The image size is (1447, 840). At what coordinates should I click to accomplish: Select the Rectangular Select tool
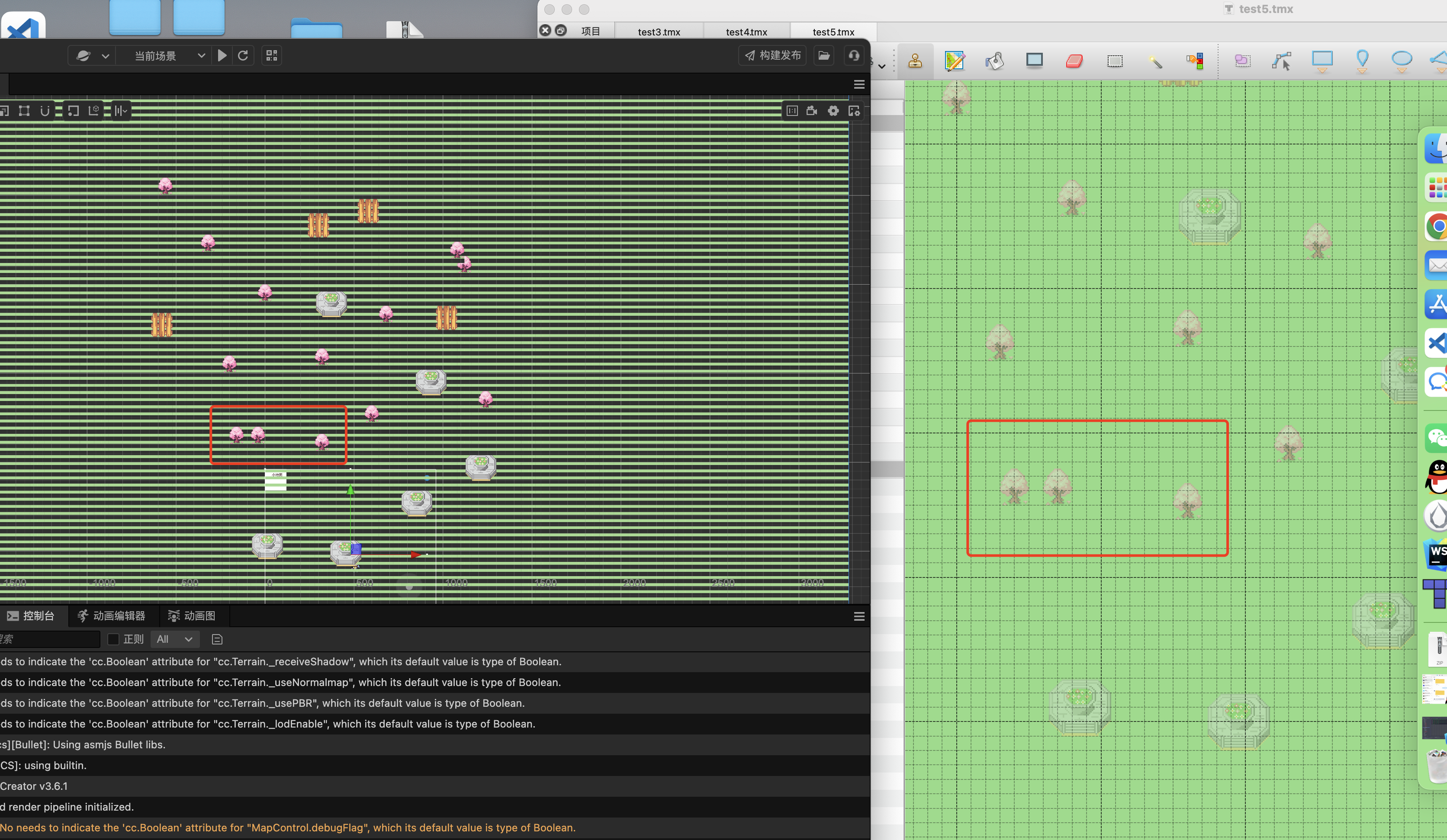point(1115,60)
